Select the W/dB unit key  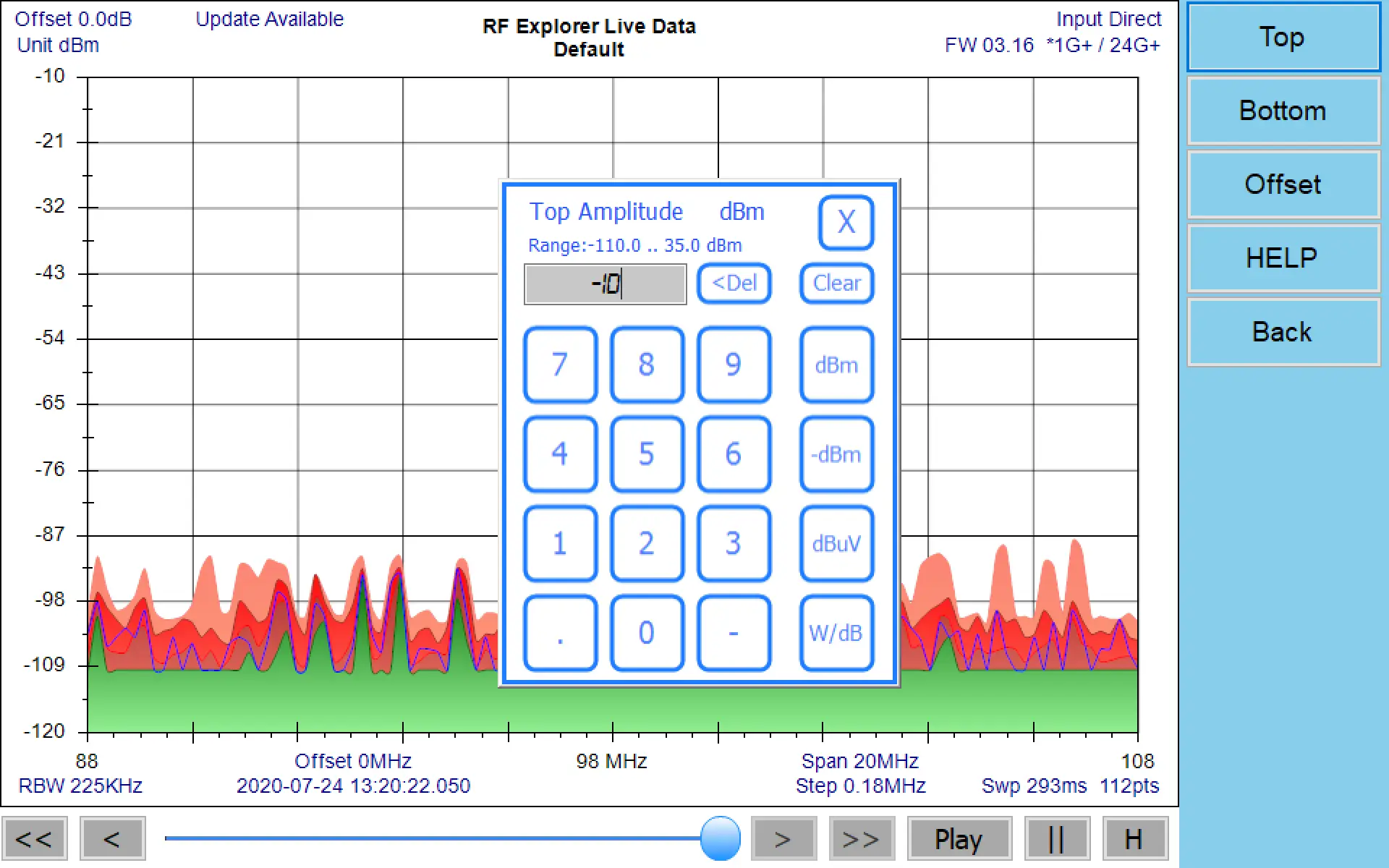837,634
